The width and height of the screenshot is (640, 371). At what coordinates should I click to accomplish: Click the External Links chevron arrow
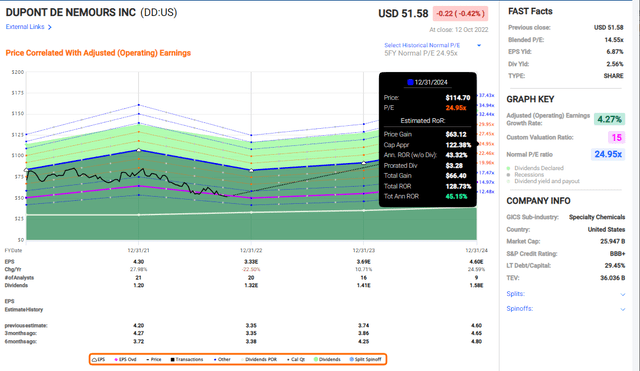point(50,27)
